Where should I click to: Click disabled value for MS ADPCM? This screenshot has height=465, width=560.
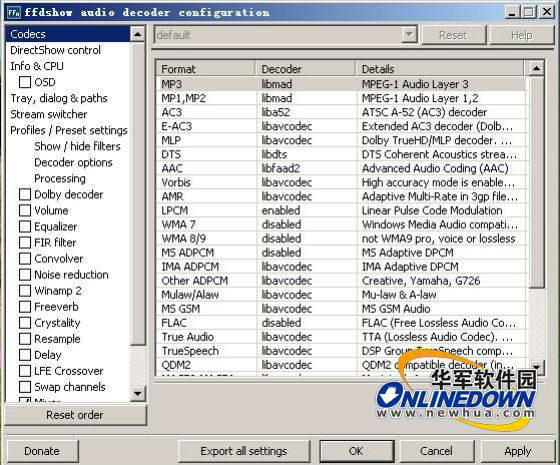point(281,252)
